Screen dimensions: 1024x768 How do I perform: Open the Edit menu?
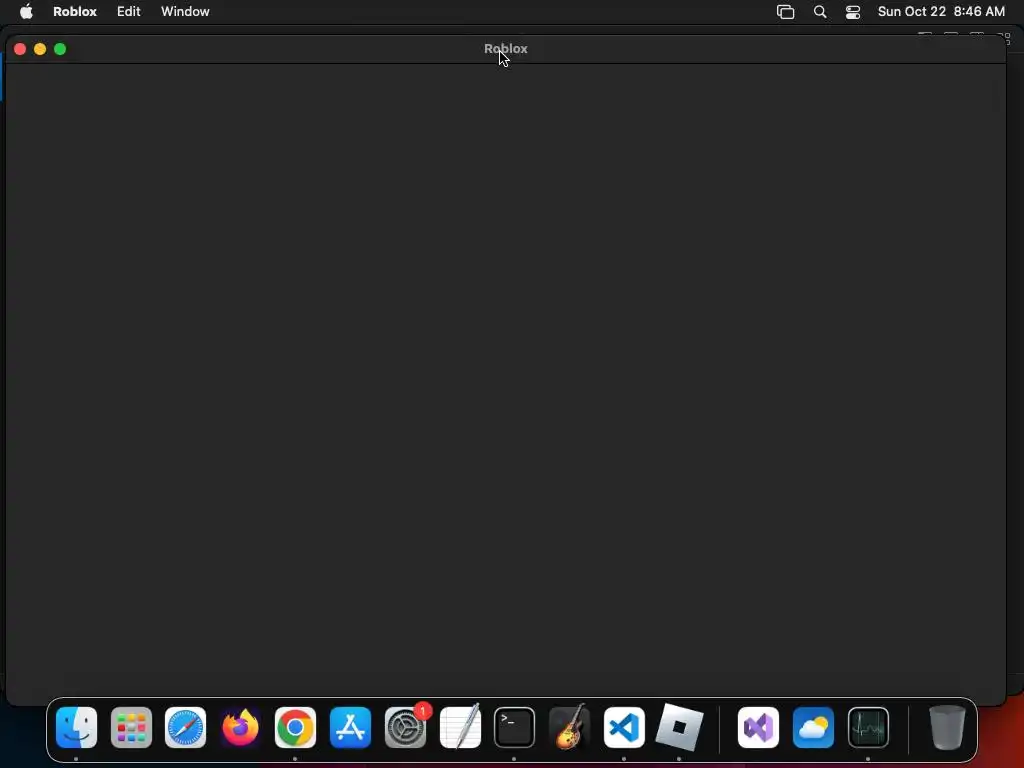tap(129, 12)
